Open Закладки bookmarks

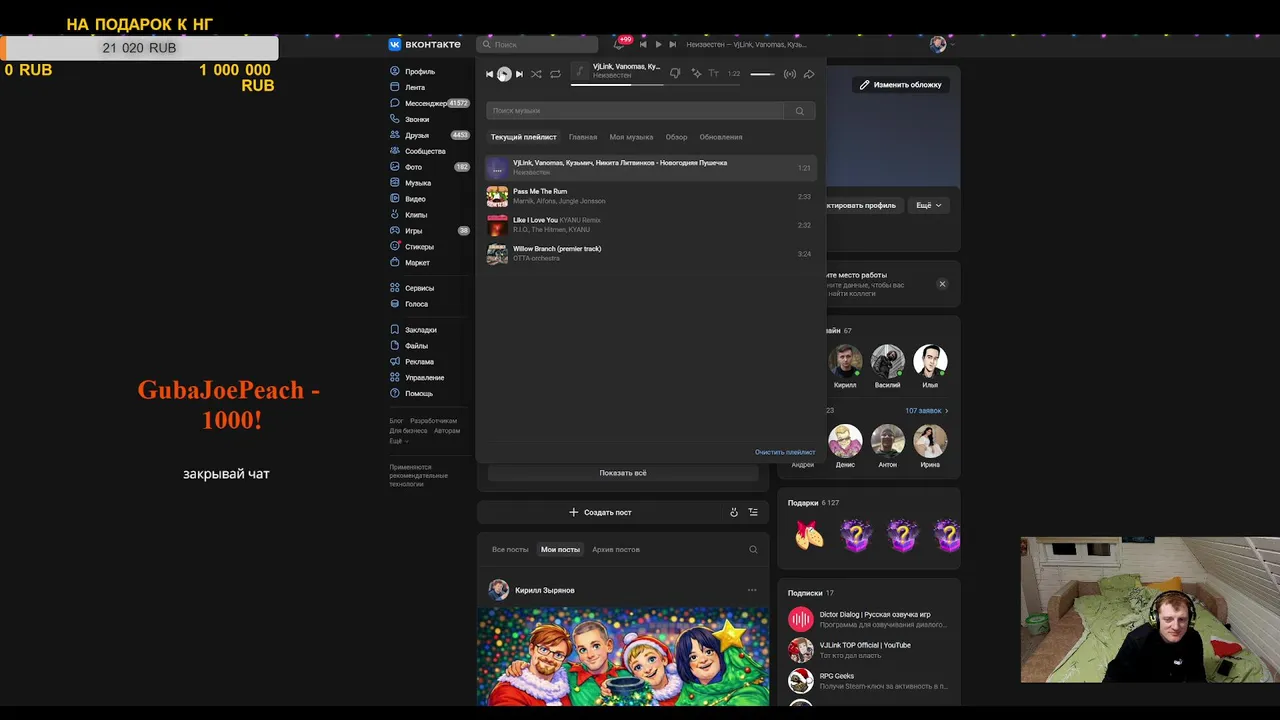point(413,330)
